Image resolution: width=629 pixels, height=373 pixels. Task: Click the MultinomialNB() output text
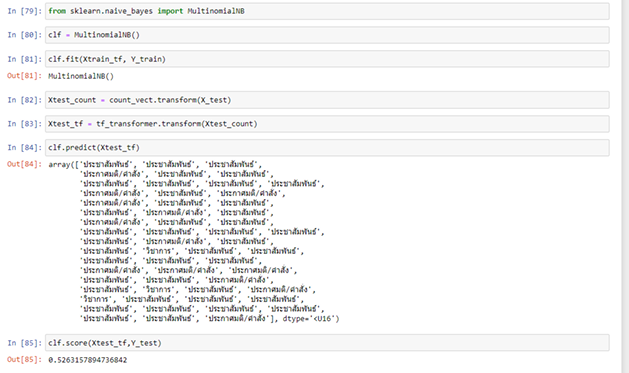pos(81,76)
